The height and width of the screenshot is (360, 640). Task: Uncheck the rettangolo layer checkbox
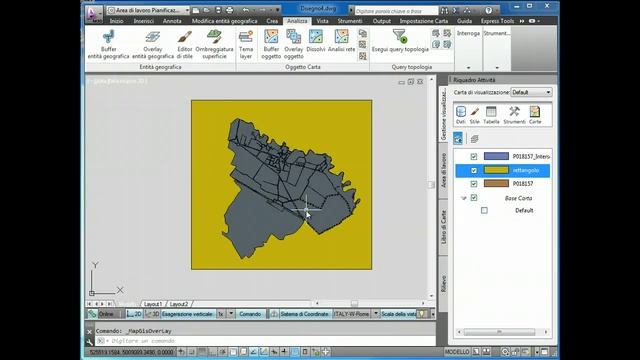pyautogui.click(x=473, y=170)
